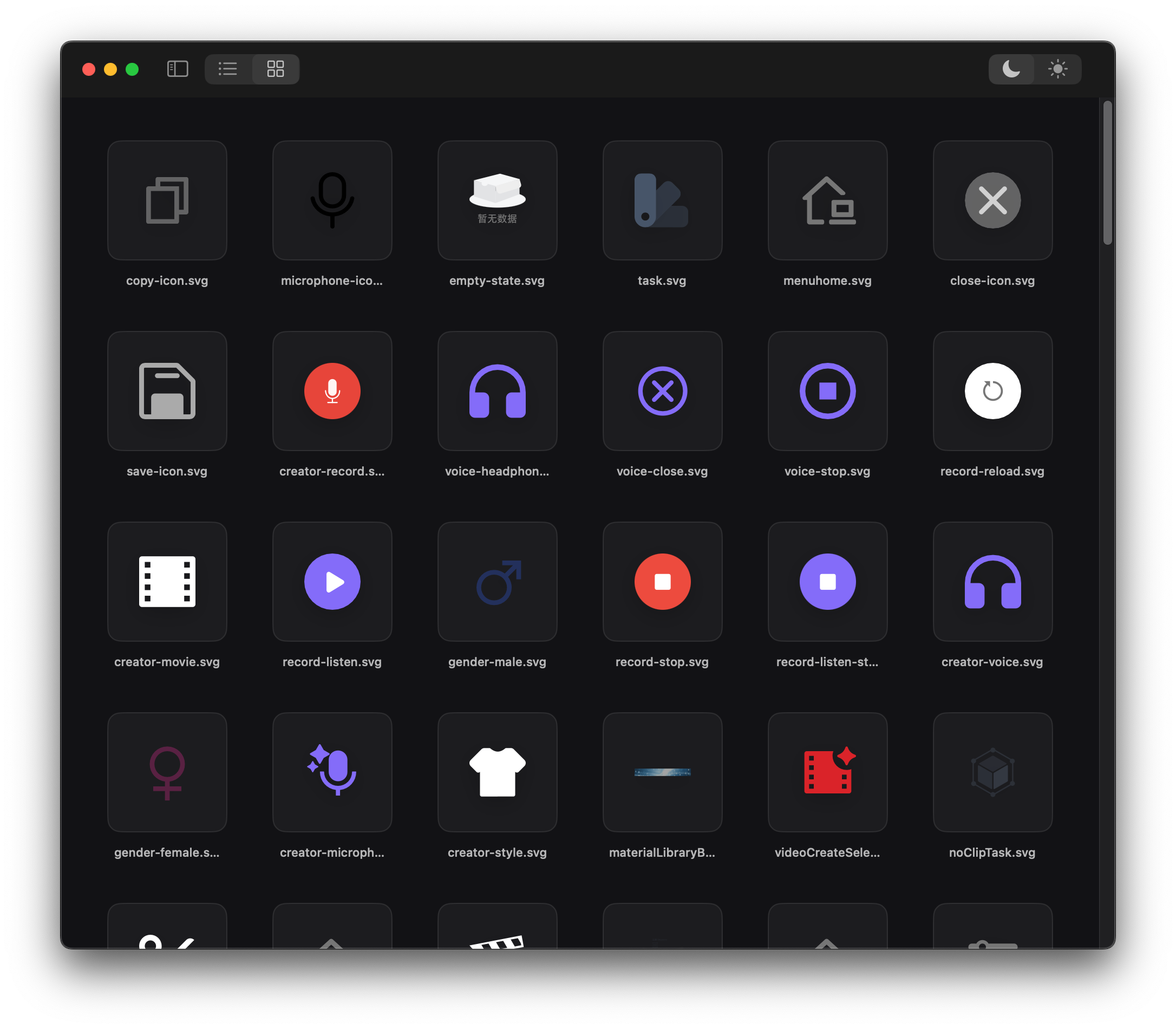Select the save-icon.svg icon
Viewport: 1176px width, 1029px height.
tap(167, 391)
